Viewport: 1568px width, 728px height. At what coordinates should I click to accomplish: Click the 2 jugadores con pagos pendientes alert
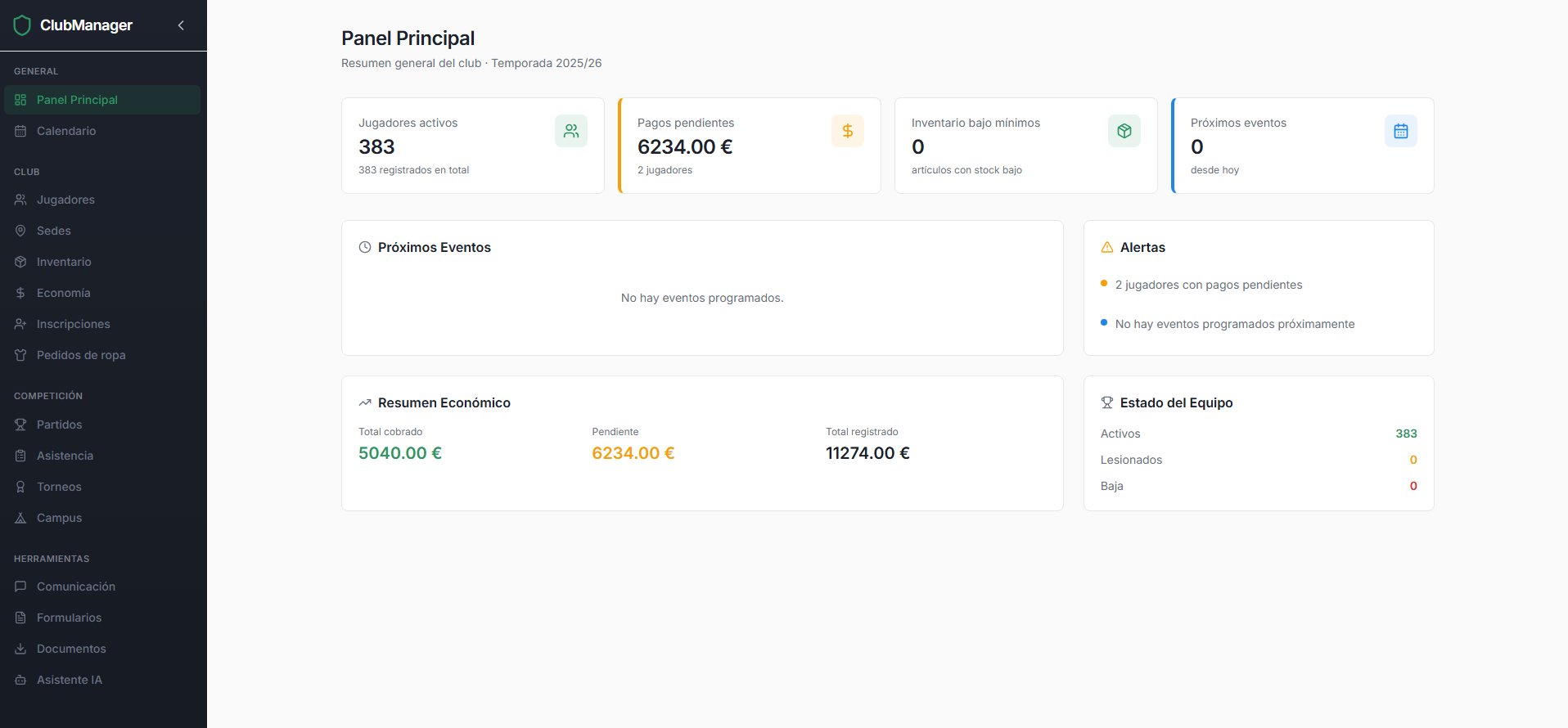point(1208,285)
